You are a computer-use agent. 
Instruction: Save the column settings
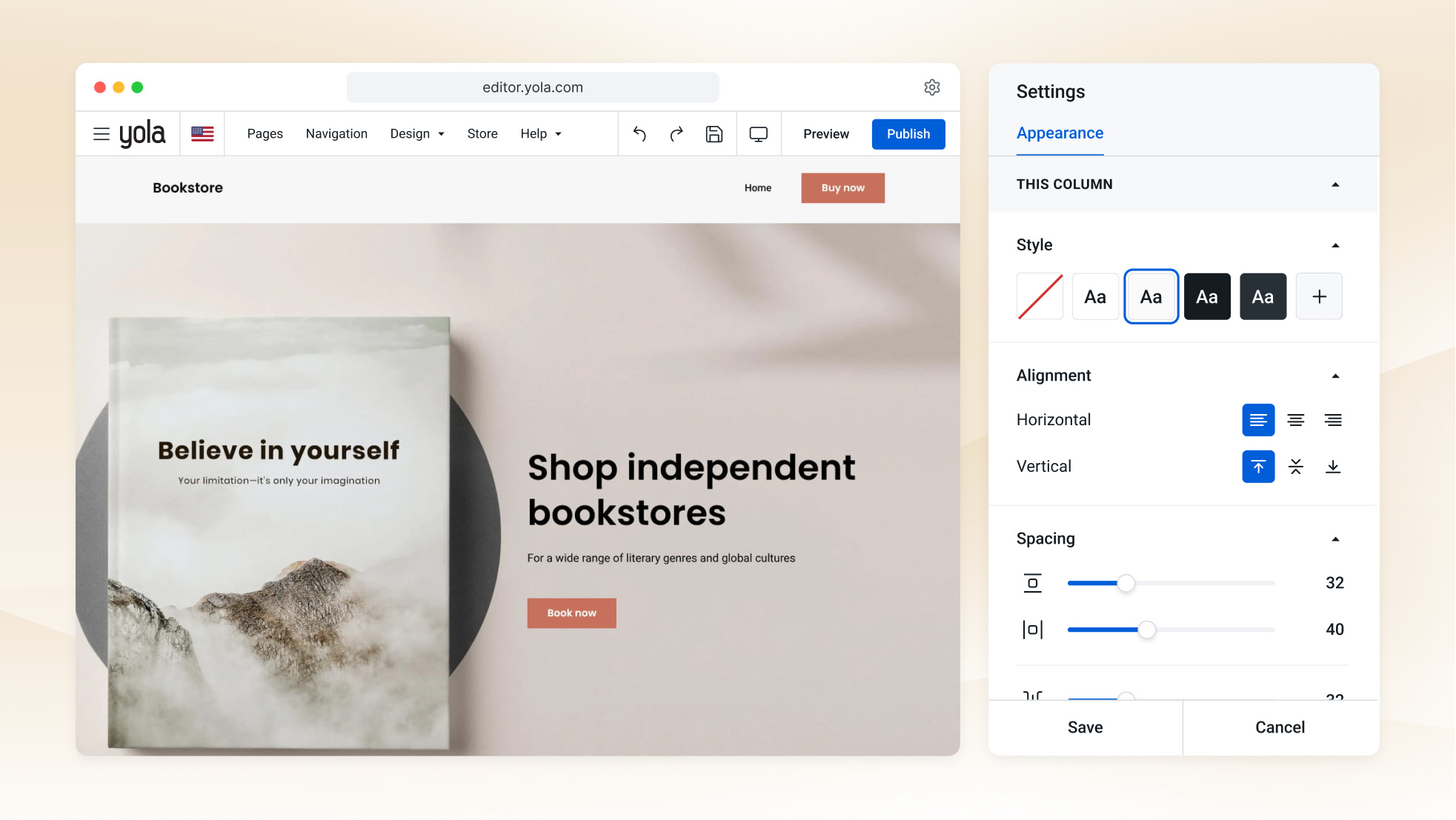(1085, 727)
